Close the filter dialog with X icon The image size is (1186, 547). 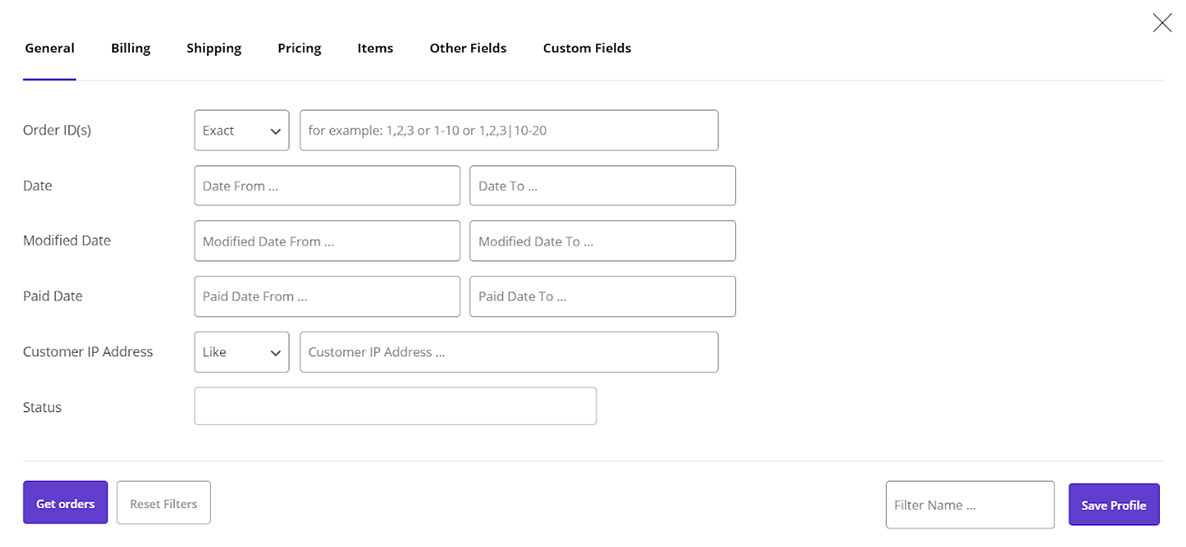coord(1162,23)
